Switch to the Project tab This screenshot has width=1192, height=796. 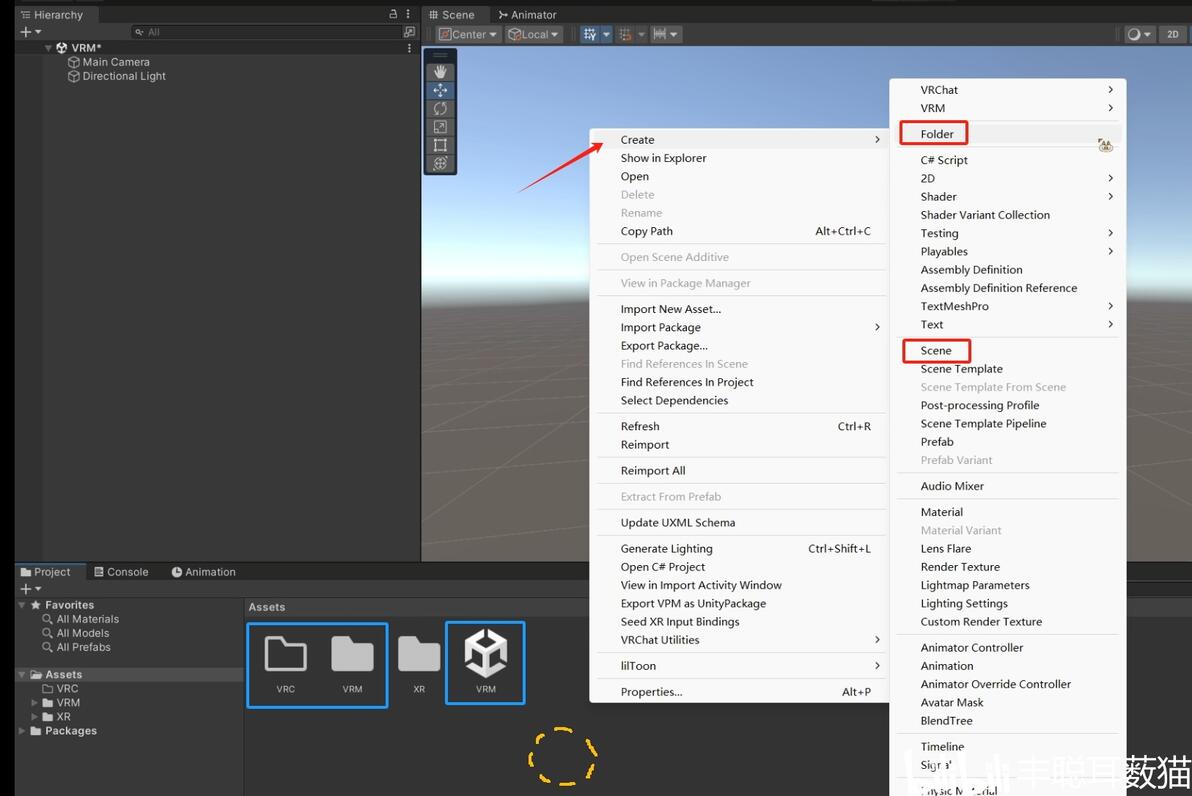(x=45, y=572)
